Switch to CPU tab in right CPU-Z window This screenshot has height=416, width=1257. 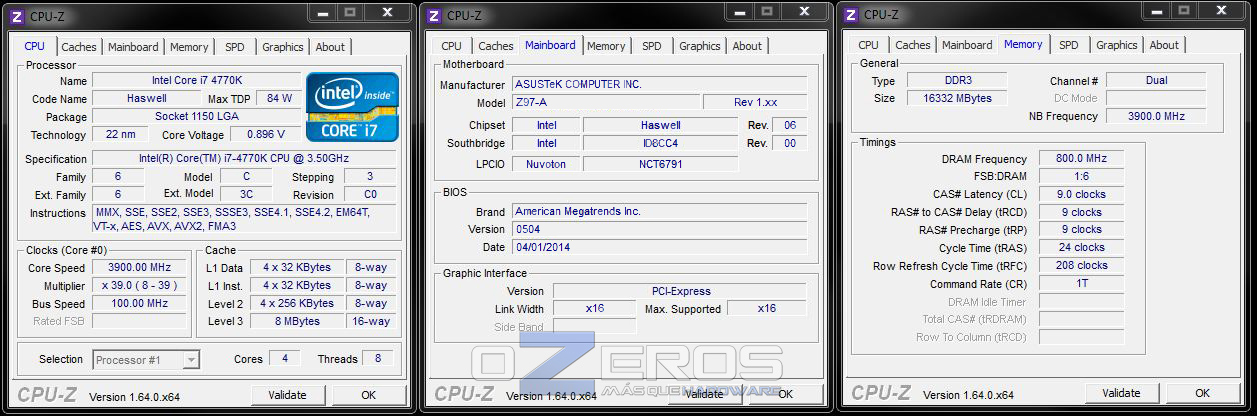(869, 45)
